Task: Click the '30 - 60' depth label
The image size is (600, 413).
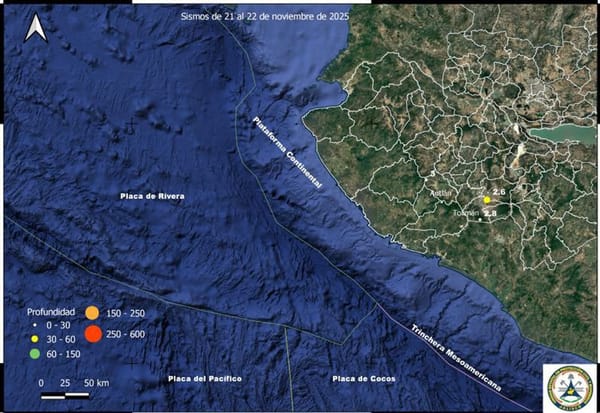Action: [61, 340]
